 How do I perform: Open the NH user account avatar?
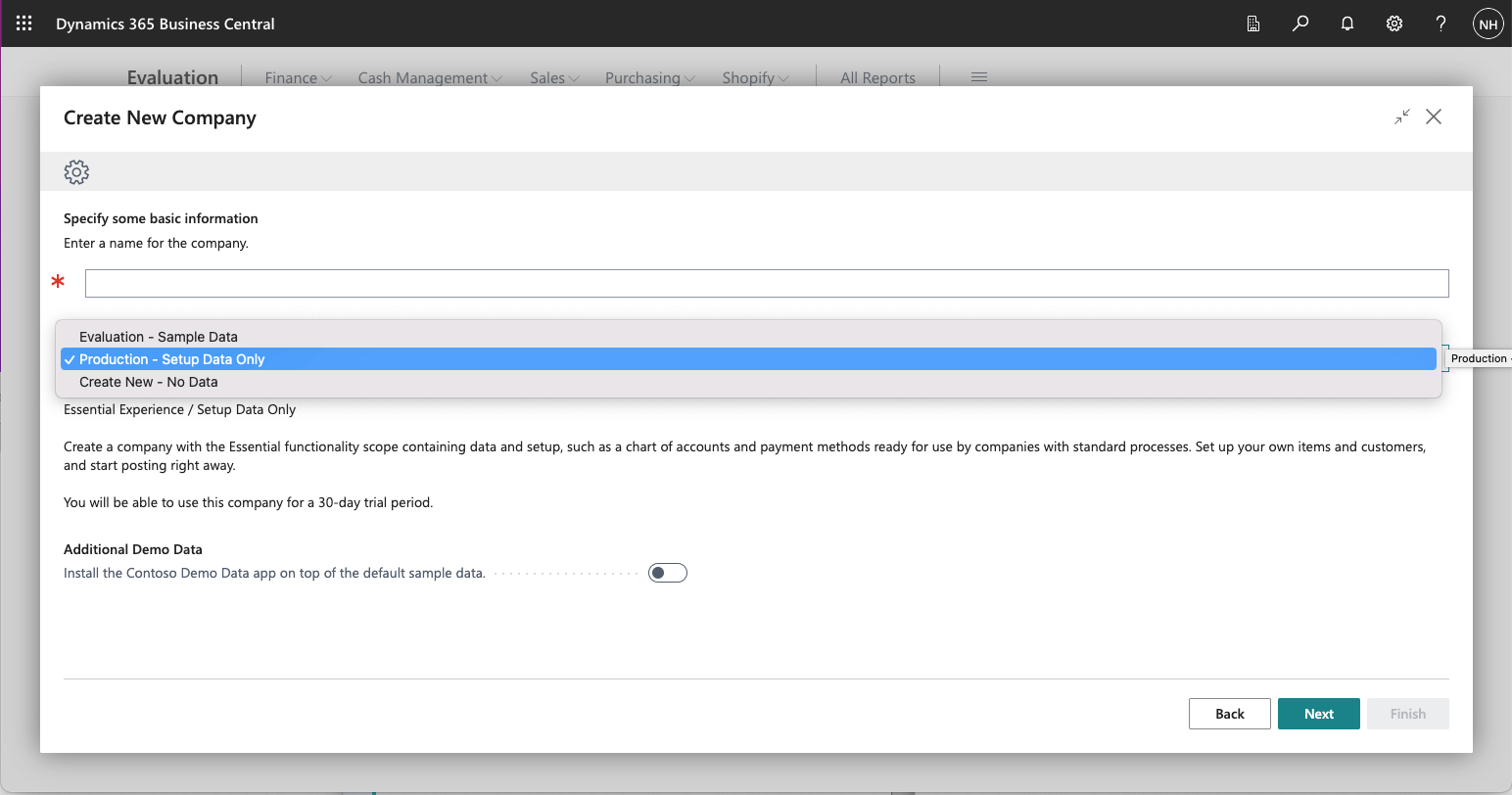(x=1488, y=24)
